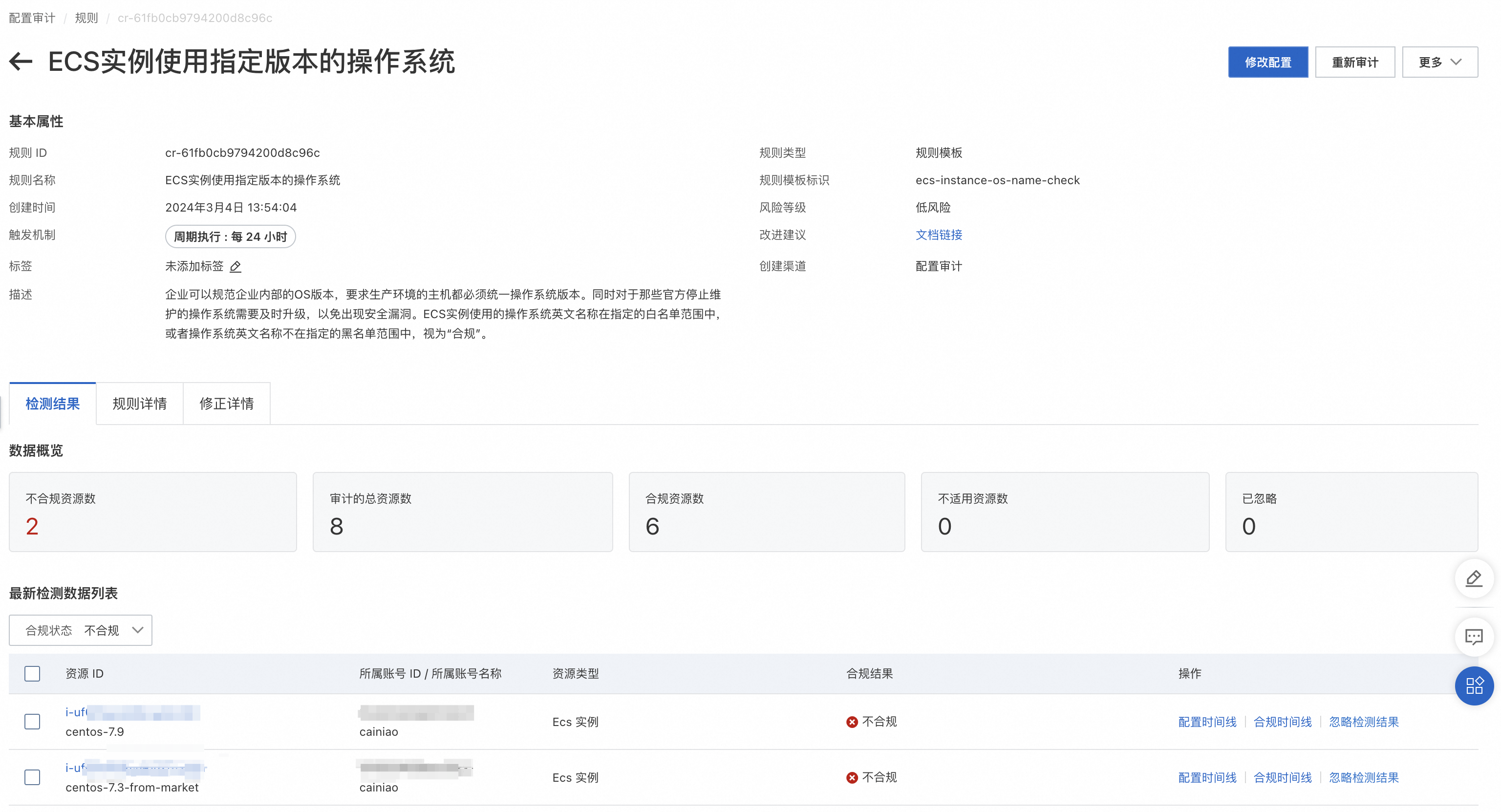Open the floating feedback chat icon
1501x812 pixels.
(1473, 637)
